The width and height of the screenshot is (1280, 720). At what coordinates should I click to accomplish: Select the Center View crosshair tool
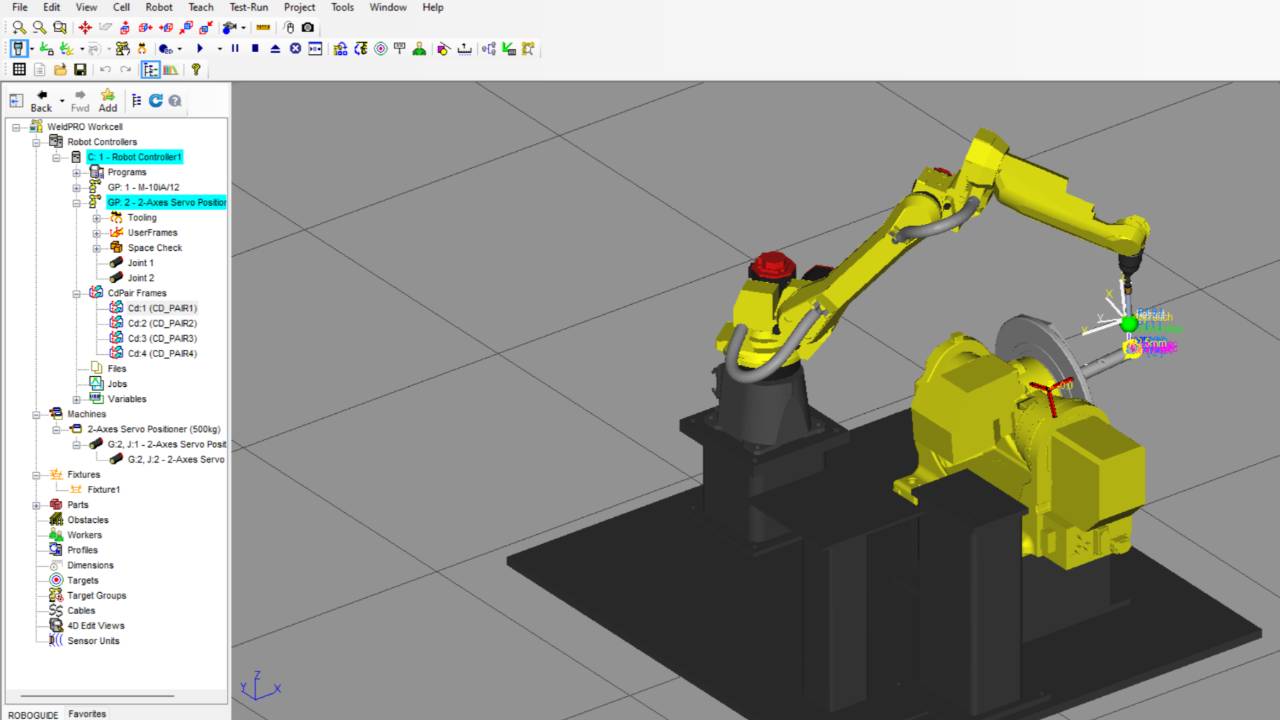click(85, 27)
